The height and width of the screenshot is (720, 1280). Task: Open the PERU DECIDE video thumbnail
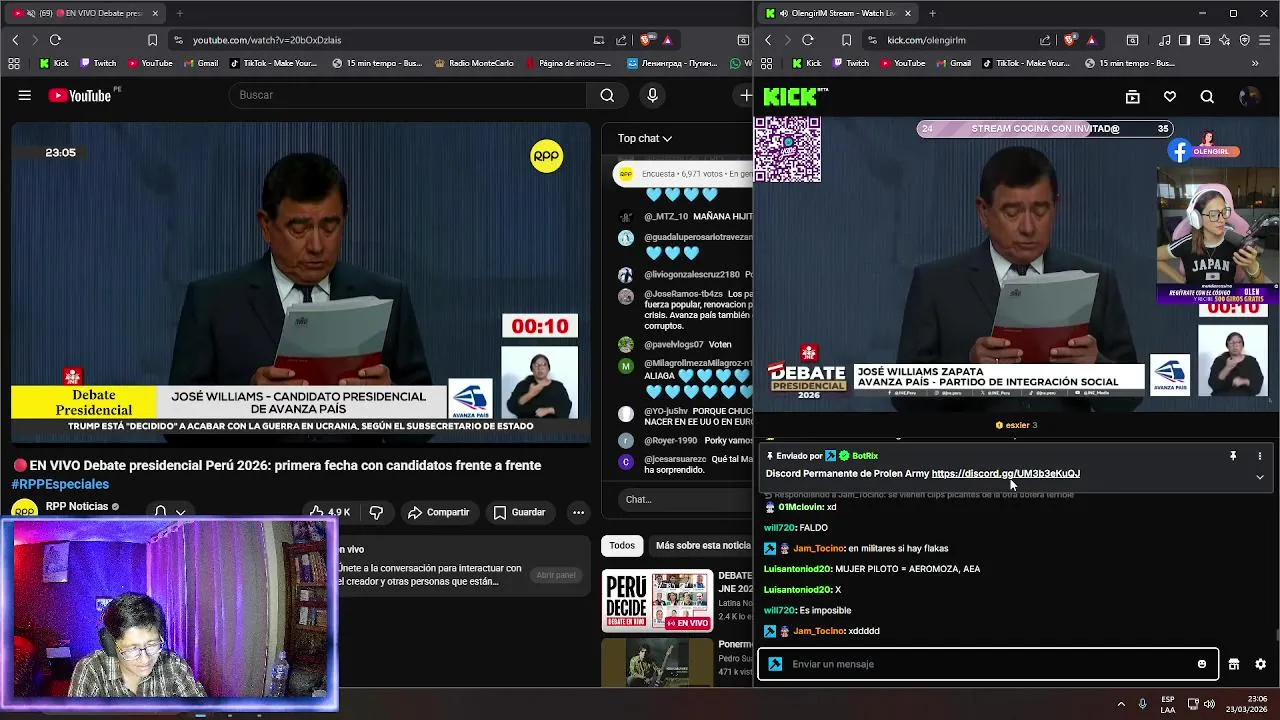tap(657, 601)
